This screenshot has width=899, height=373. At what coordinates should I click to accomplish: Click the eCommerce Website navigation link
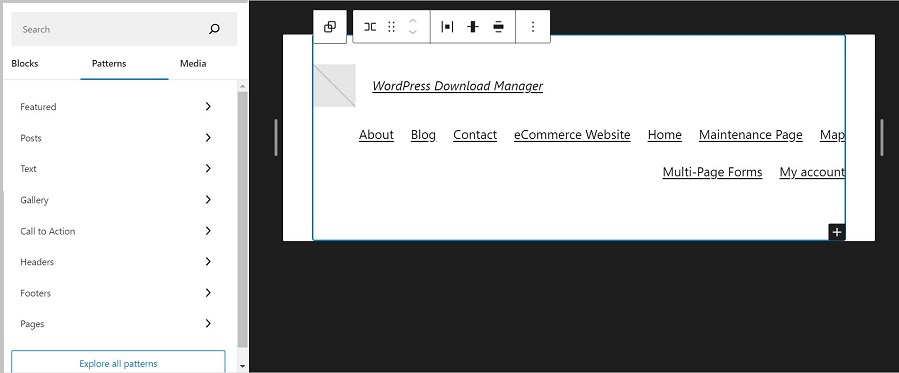pyautogui.click(x=572, y=135)
